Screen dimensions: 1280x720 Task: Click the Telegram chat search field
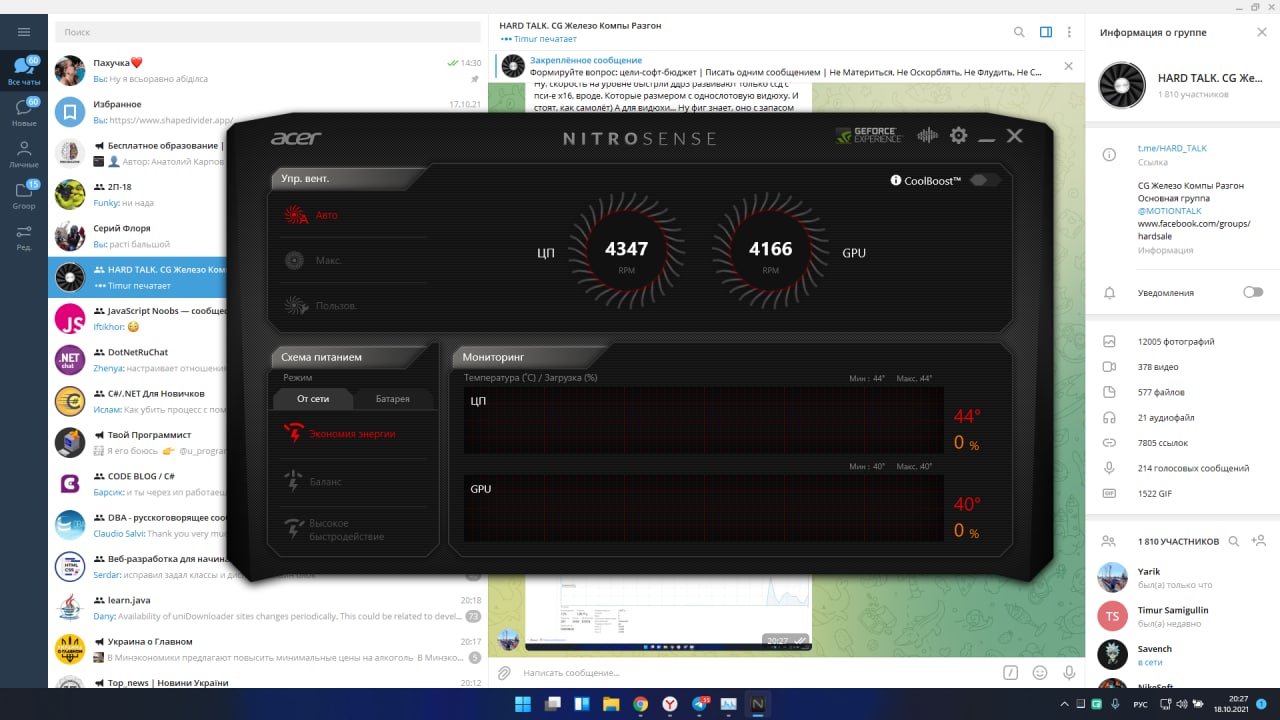tap(268, 32)
